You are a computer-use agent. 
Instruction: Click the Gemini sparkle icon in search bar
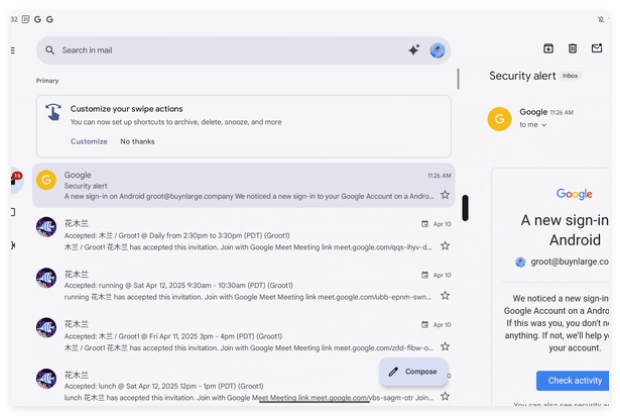point(413,50)
